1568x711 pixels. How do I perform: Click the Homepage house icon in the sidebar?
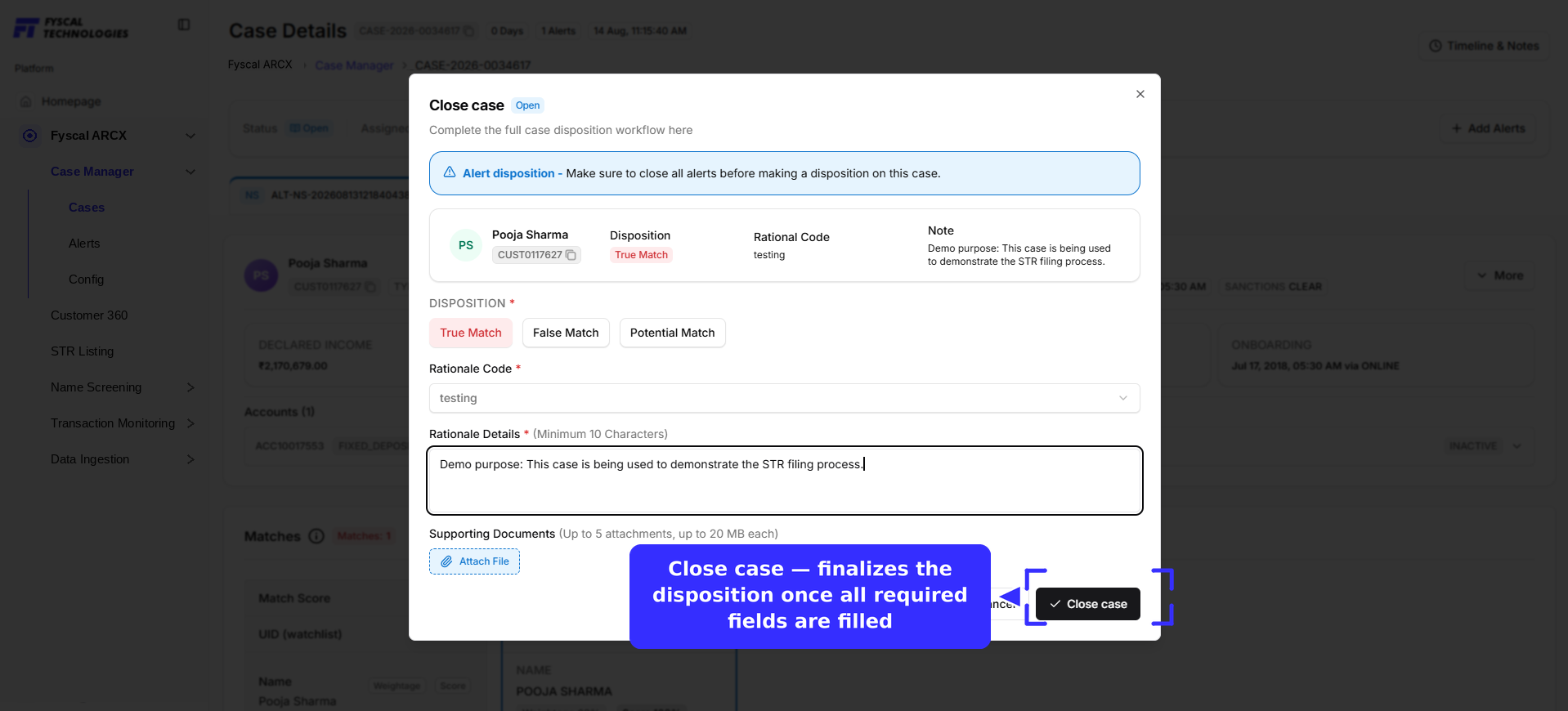26,101
